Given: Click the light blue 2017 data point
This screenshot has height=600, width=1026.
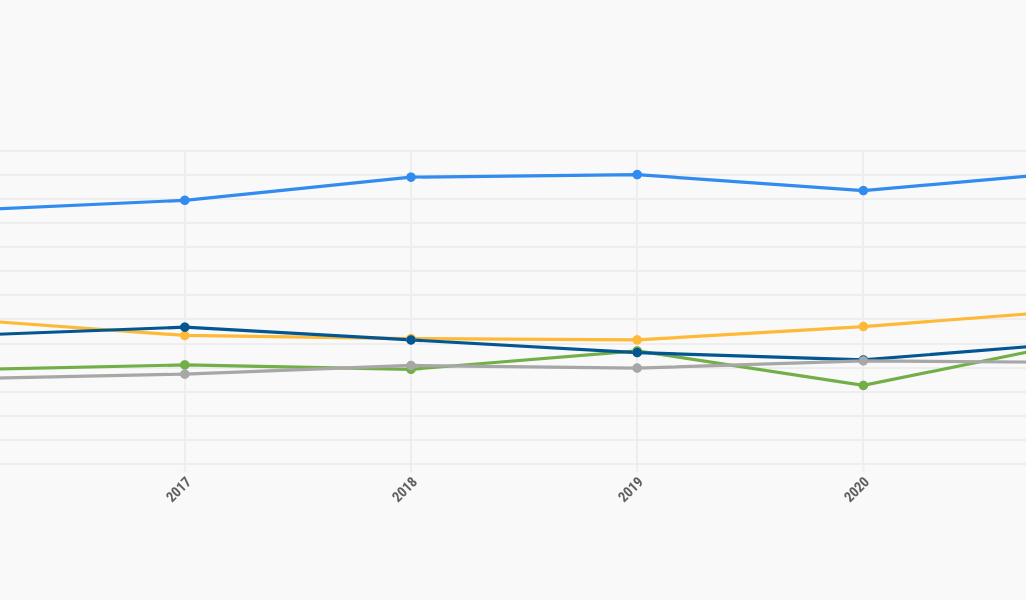Looking at the screenshot, I should click(x=185, y=200).
